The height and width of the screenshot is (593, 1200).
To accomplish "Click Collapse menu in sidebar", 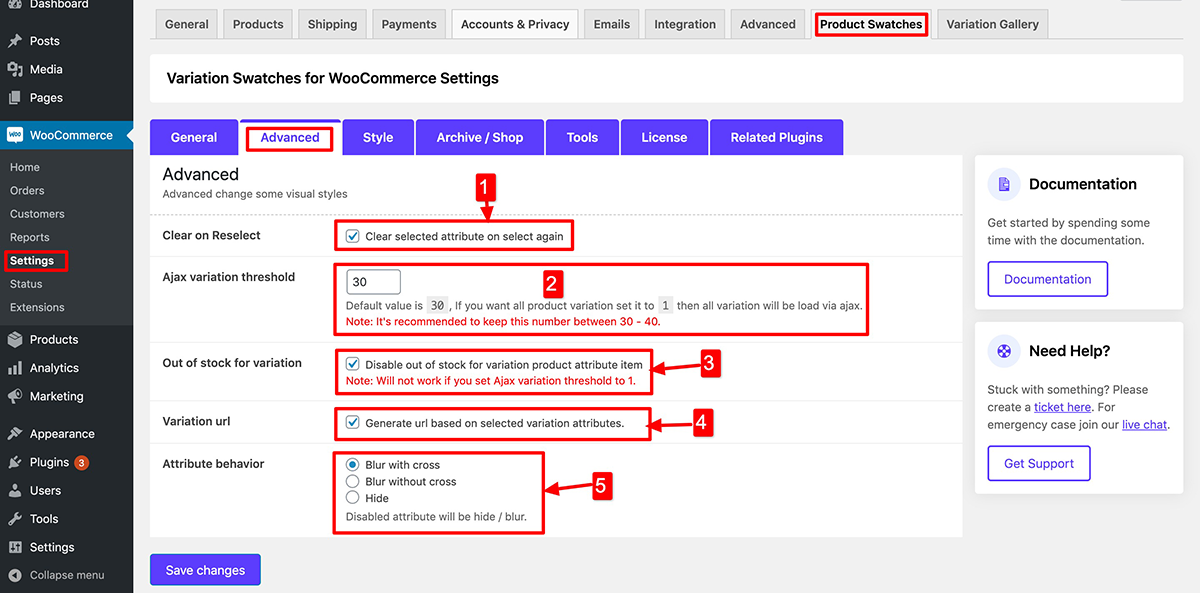I will [66, 576].
